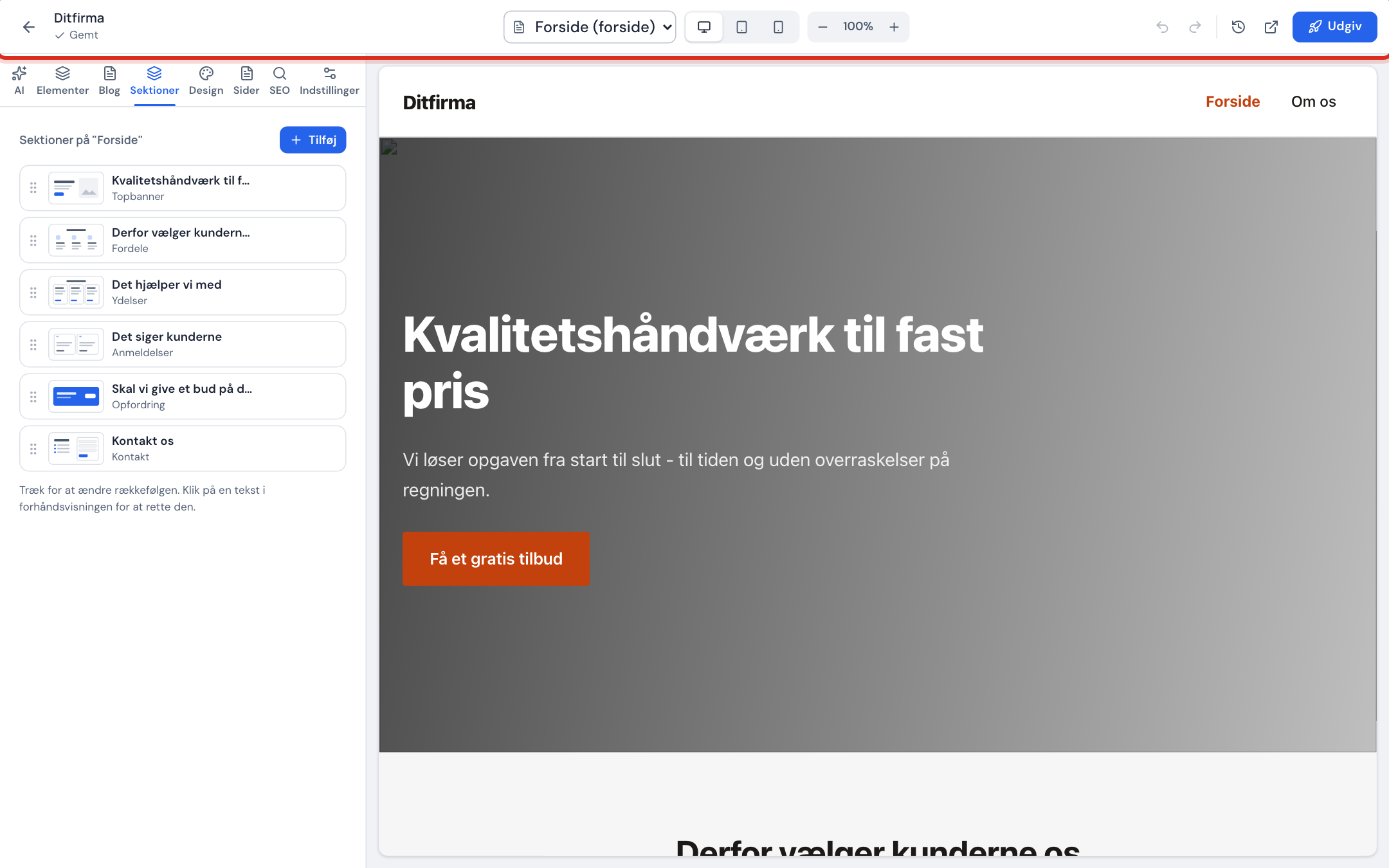Open the Design tab
Image resolution: width=1389 pixels, height=868 pixels.
coord(206,81)
